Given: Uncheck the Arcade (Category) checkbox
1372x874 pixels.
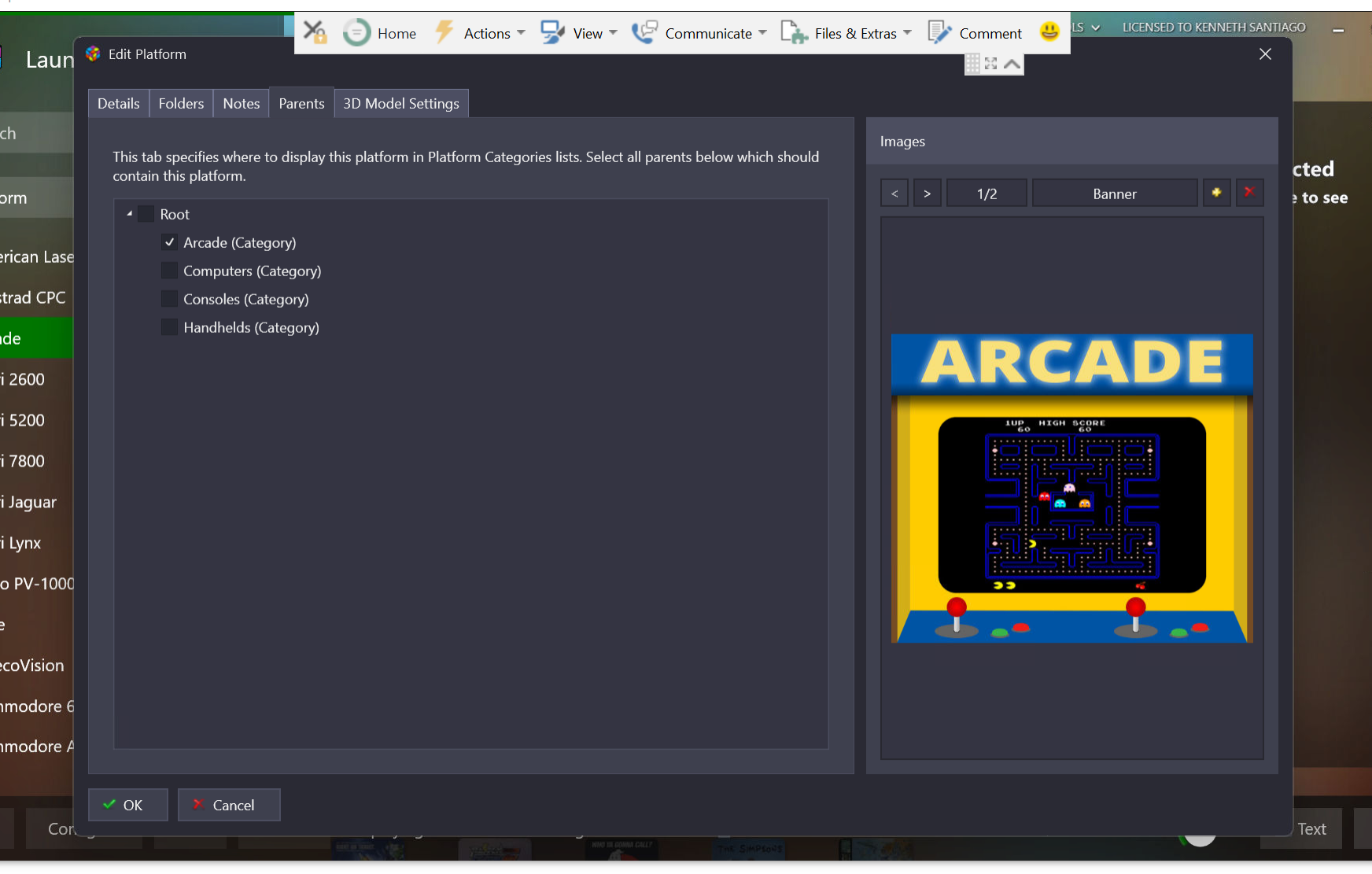Looking at the screenshot, I should (x=169, y=242).
